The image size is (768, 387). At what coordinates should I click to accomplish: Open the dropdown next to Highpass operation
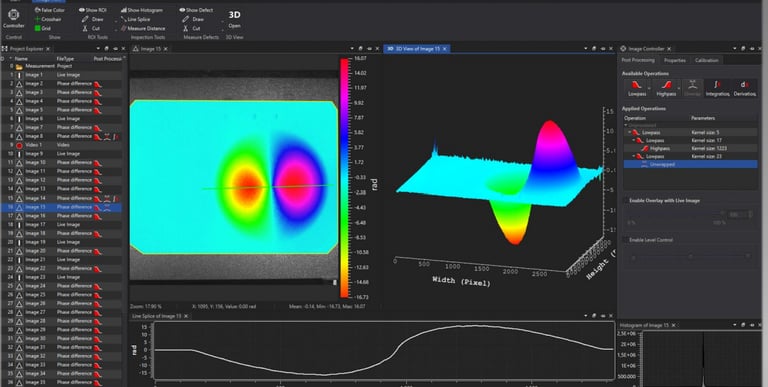point(679,89)
